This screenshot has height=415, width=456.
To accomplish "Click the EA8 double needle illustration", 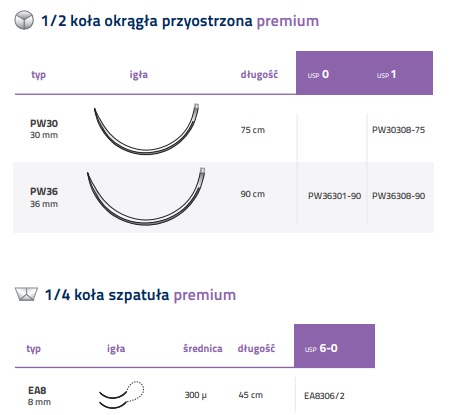I will [x=121, y=395].
